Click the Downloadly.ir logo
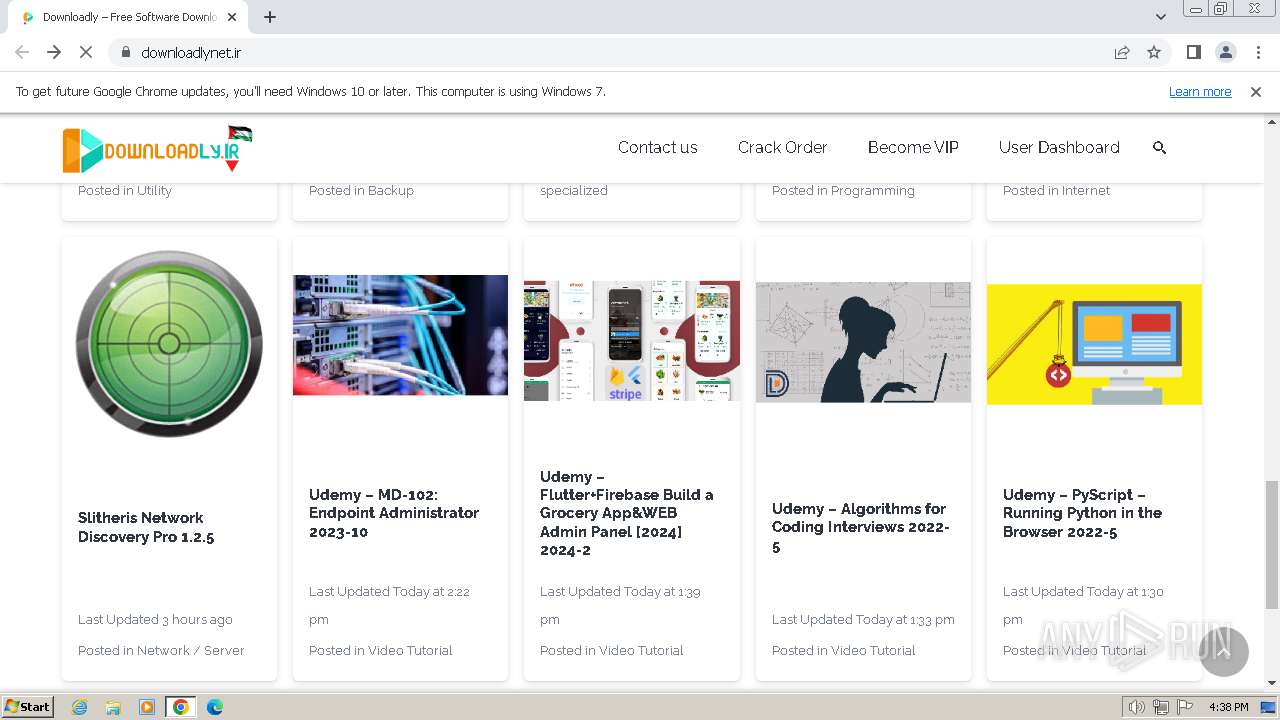 click(157, 149)
